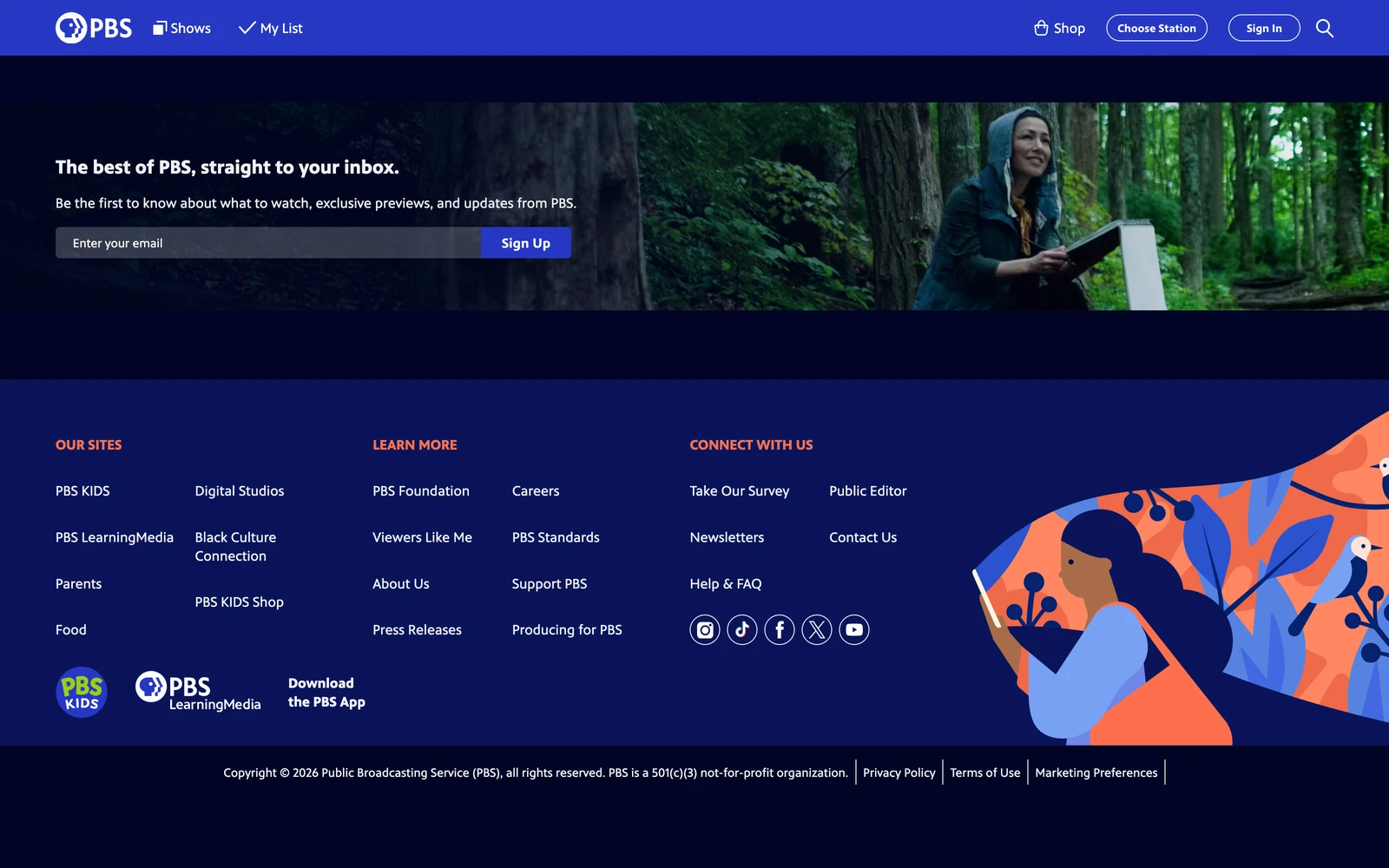
Task: Open the About Us link
Action: tap(401, 584)
